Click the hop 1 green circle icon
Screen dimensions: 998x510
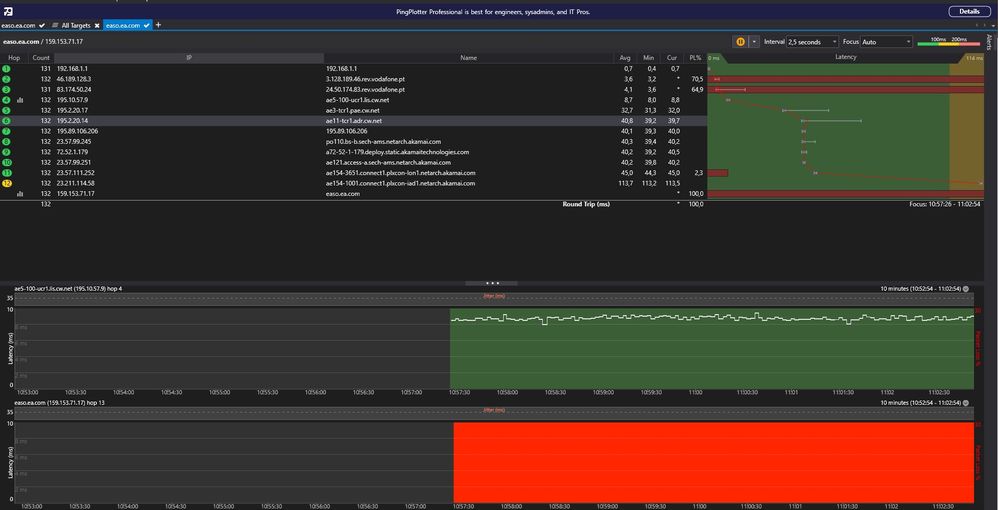pyautogui.click(x=7, y=68)
